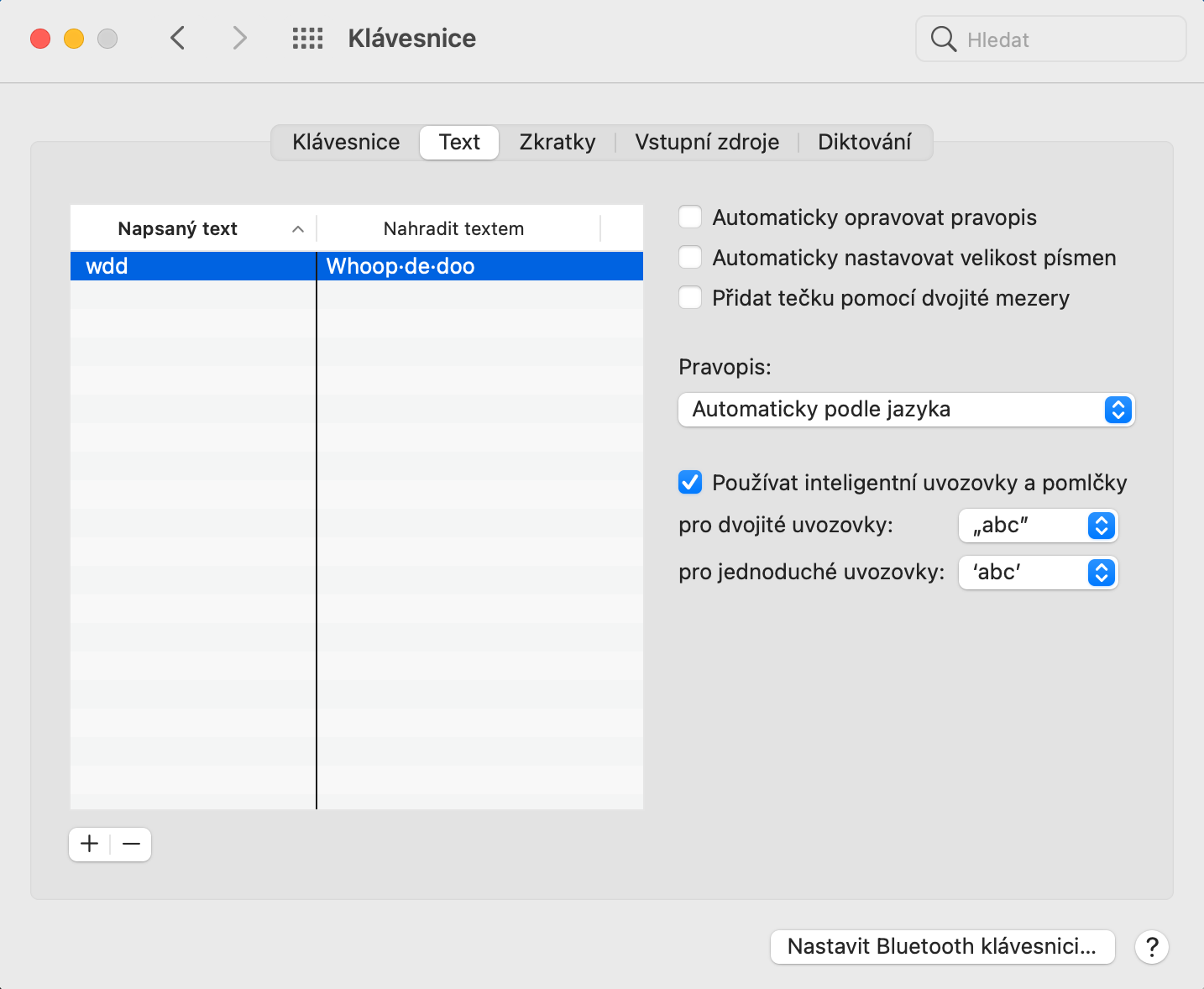Open the Vstupní zdroje tab

[707, 142]
